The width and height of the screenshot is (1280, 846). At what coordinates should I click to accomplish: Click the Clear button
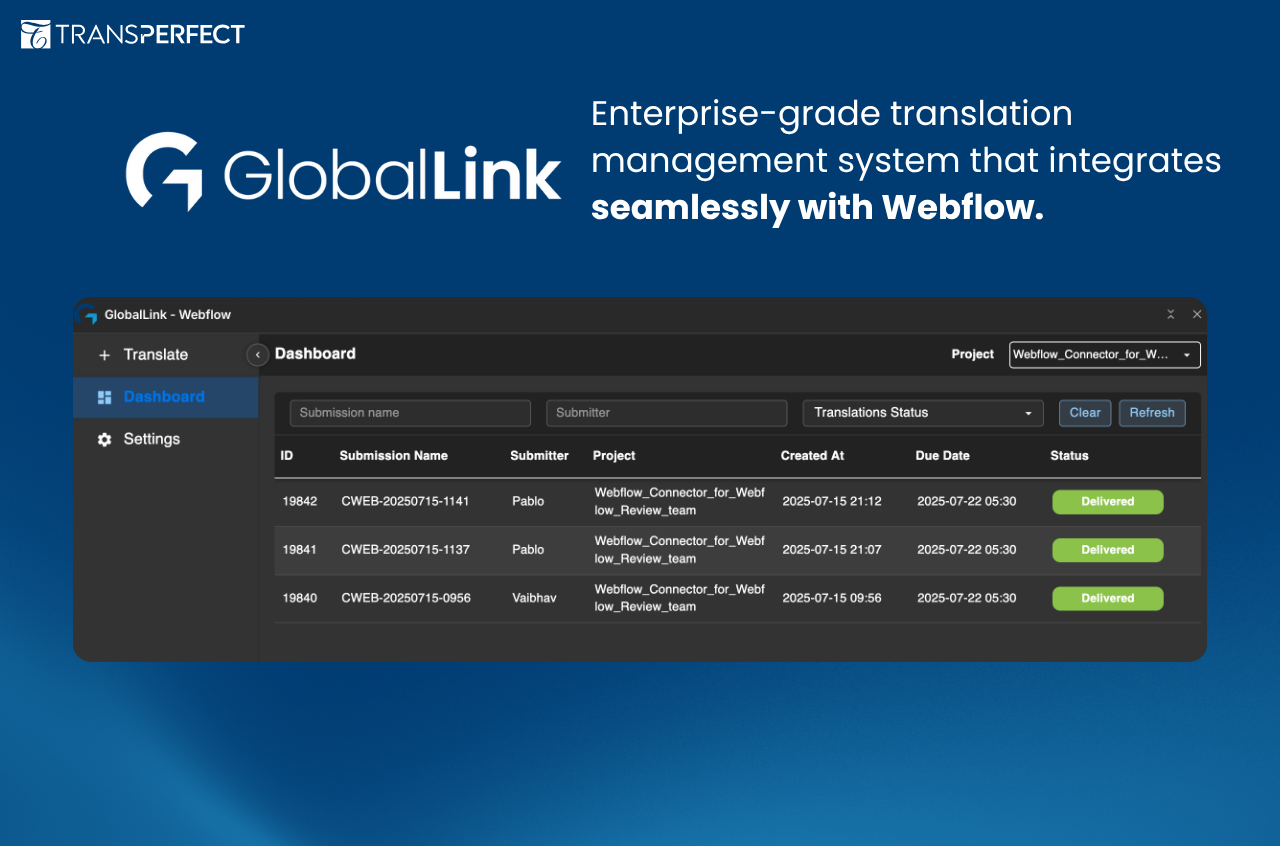[x=1085, y=413]
